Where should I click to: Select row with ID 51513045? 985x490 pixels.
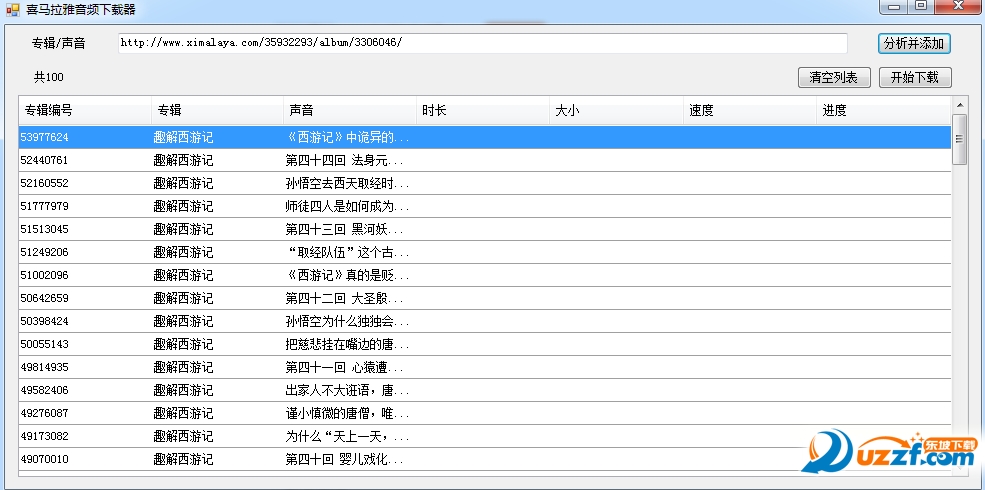pos(484,229)
